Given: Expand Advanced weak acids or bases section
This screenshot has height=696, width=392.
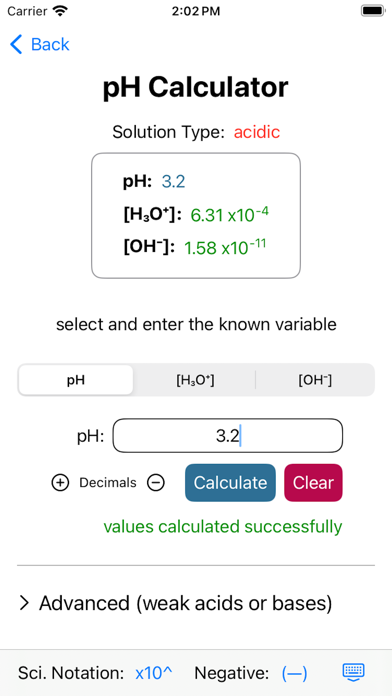Looking at the screenshot, I should [176, 603].
